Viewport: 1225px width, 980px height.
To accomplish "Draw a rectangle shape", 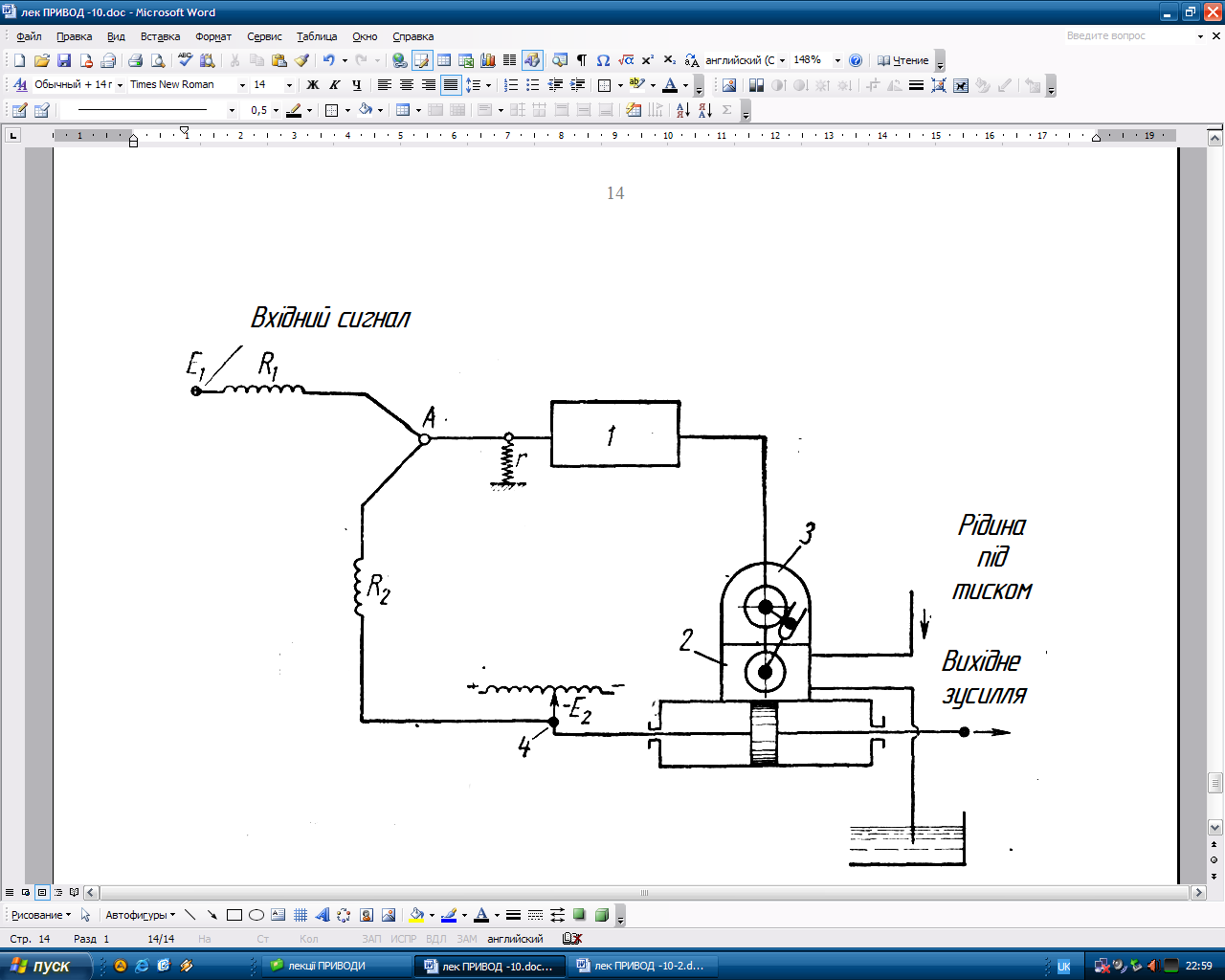I will 234,915.
